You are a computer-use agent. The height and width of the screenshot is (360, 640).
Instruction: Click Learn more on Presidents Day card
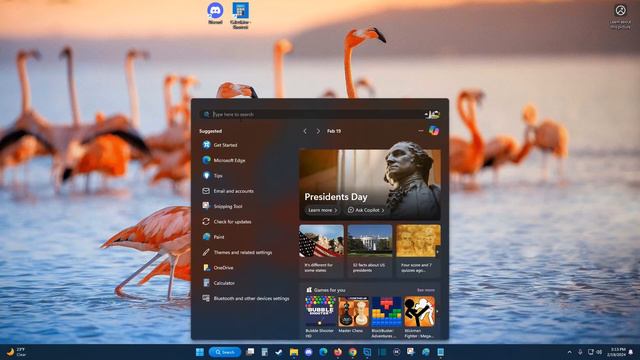tap(322, 210)
